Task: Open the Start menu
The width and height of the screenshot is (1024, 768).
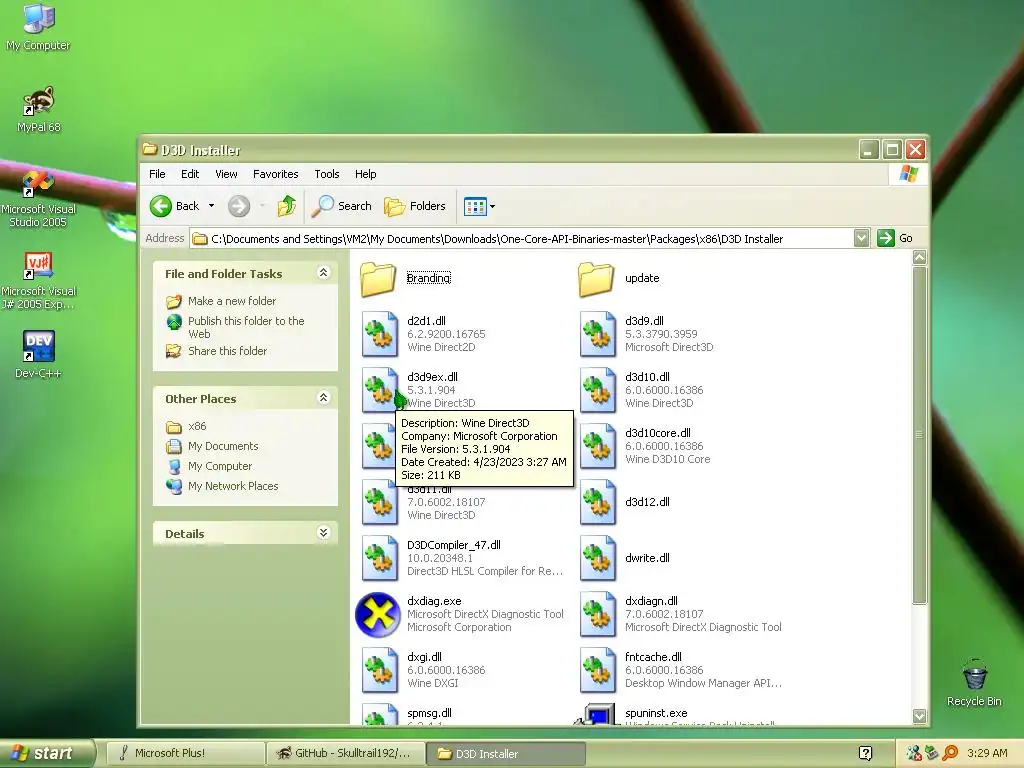Action: pos(46,754)
